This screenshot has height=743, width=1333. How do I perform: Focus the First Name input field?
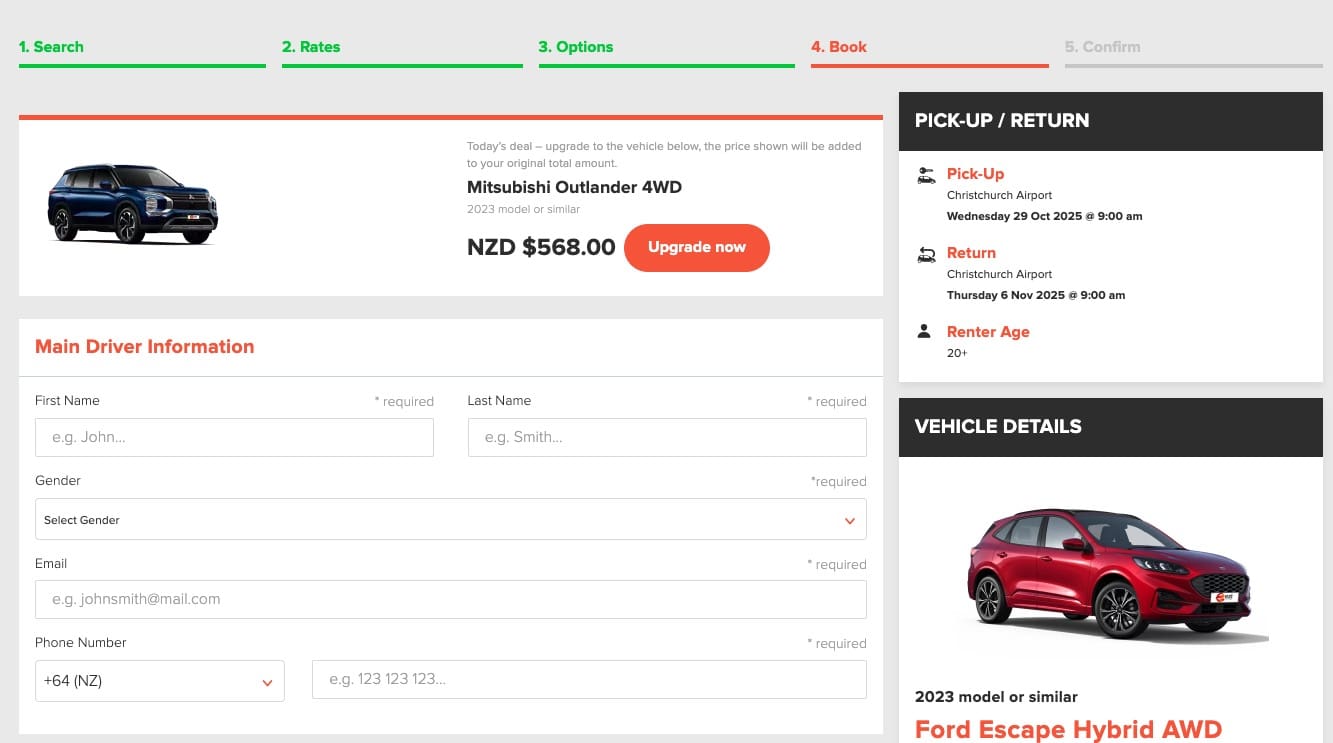234,438
